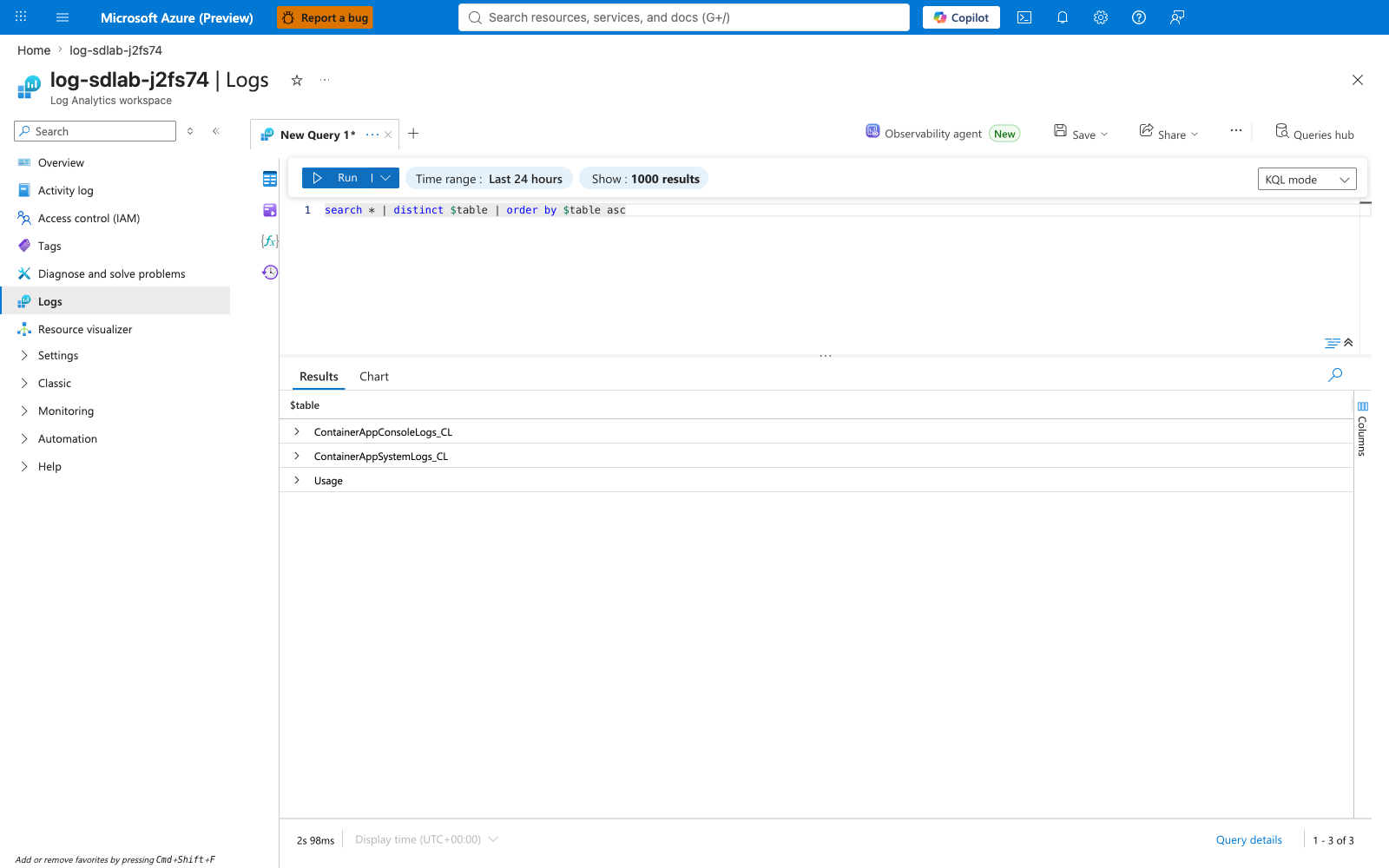Image resolution: width=1389 pixels, height=868 pixels.
Task: Favorite this workspace with the star icon
Action: point(297,80)
